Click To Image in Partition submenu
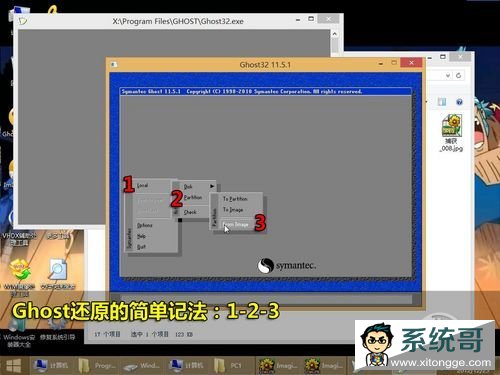Viewport: 500px width, 375px height. pyautogui.click(x=233, y=210)
